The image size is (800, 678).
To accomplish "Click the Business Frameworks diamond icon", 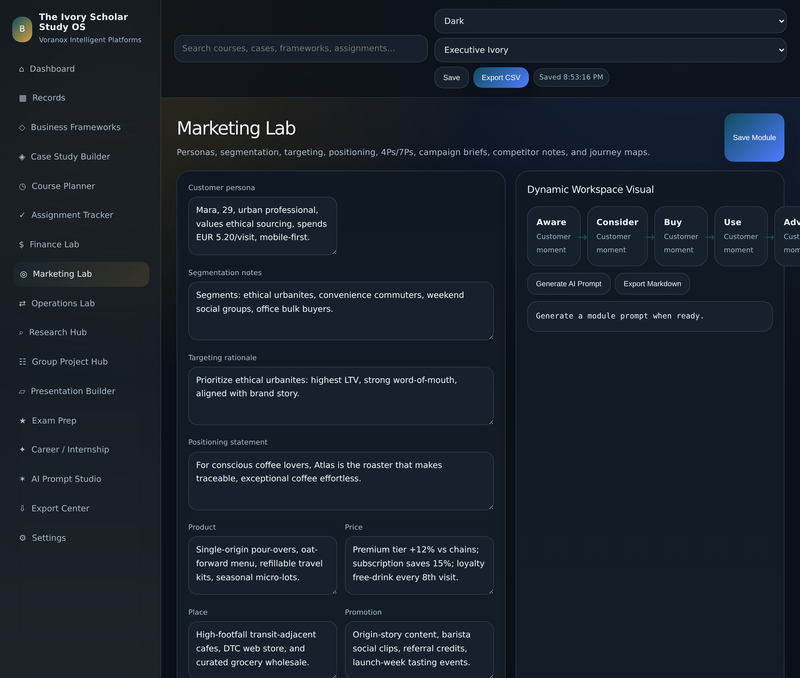I will pos(22,128).
